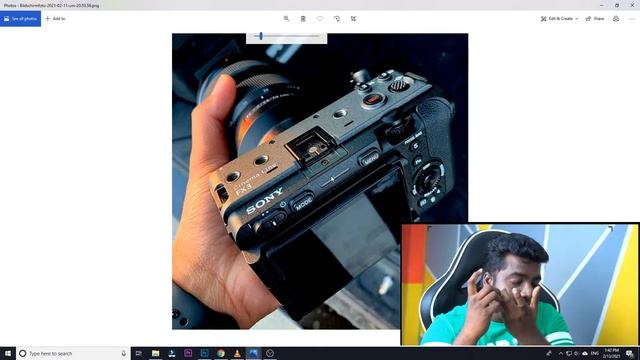Click the Zoom magnifier icon
The width and height of the screenshot is (640, 360).
287,19
